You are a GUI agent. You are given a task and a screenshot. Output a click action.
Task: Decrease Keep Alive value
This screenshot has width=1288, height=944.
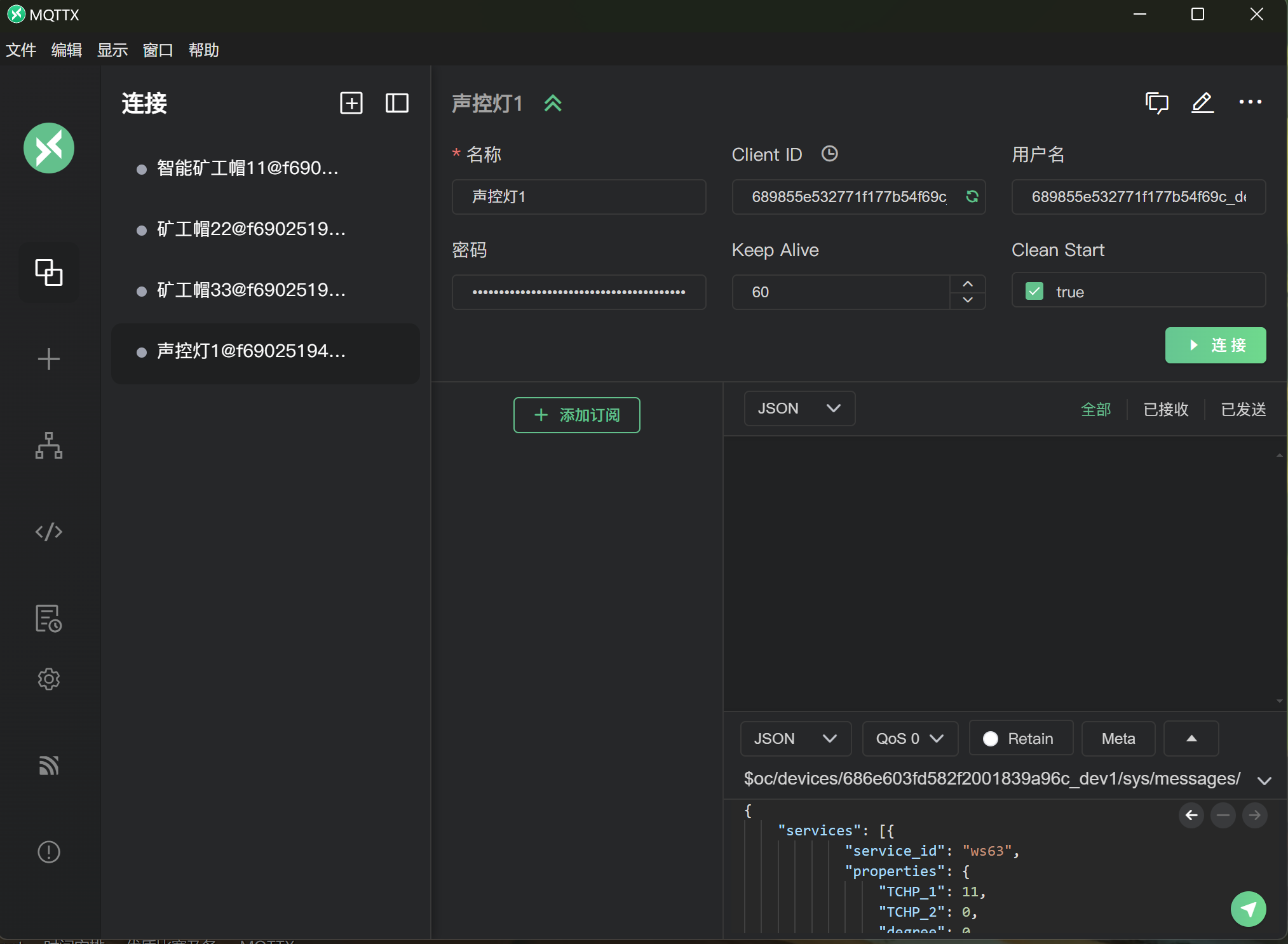[968, 300]
